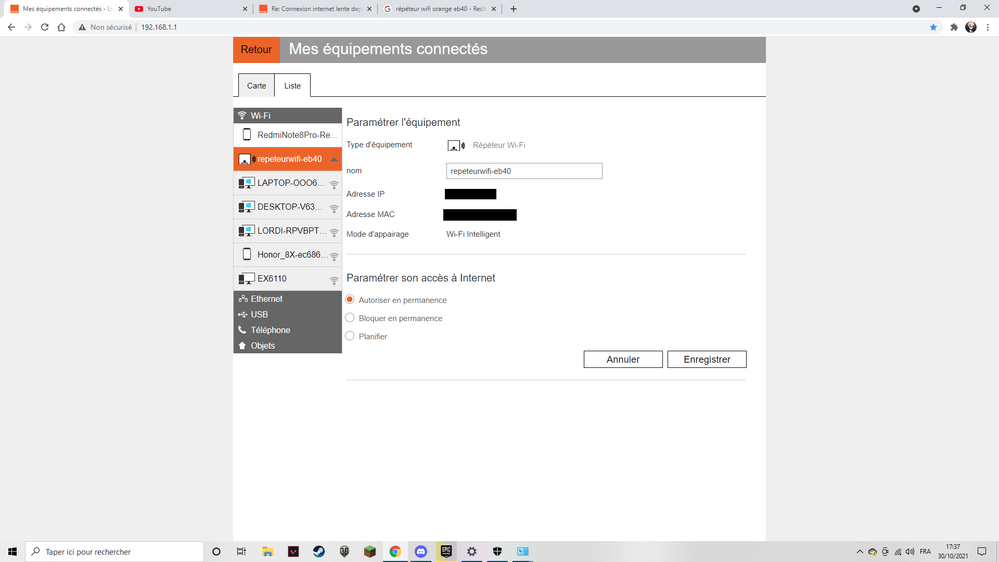
Task: Click phone icon beside Honor_8X entry
Action: click(247, 254)
